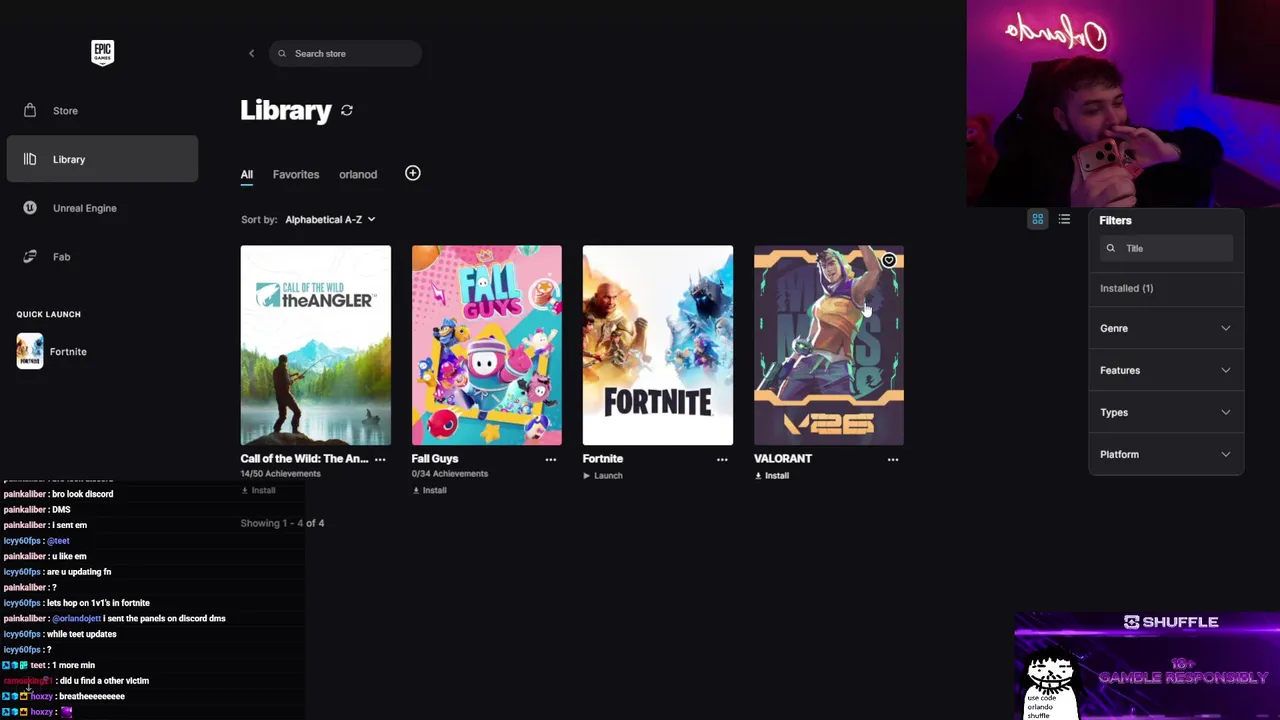Switch to the Favorites tab

coord(296,174)
